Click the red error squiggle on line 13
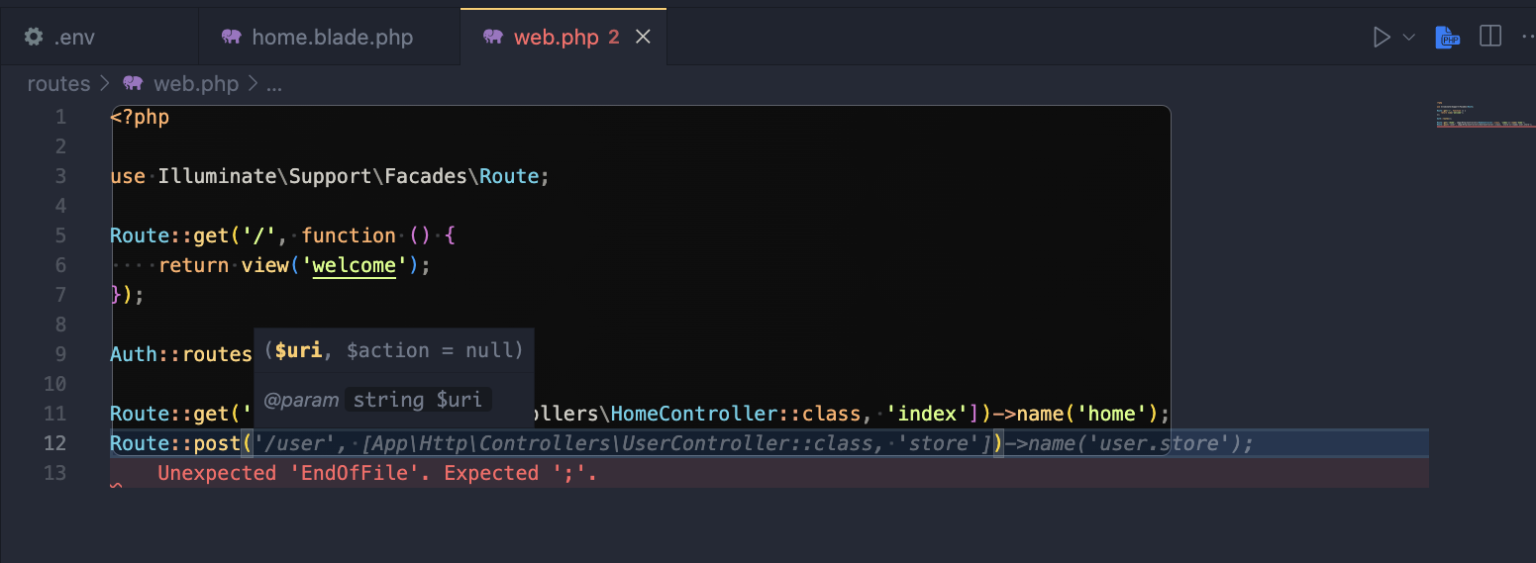This screenshot has width=1536, height=563. (x=115, y=486)
